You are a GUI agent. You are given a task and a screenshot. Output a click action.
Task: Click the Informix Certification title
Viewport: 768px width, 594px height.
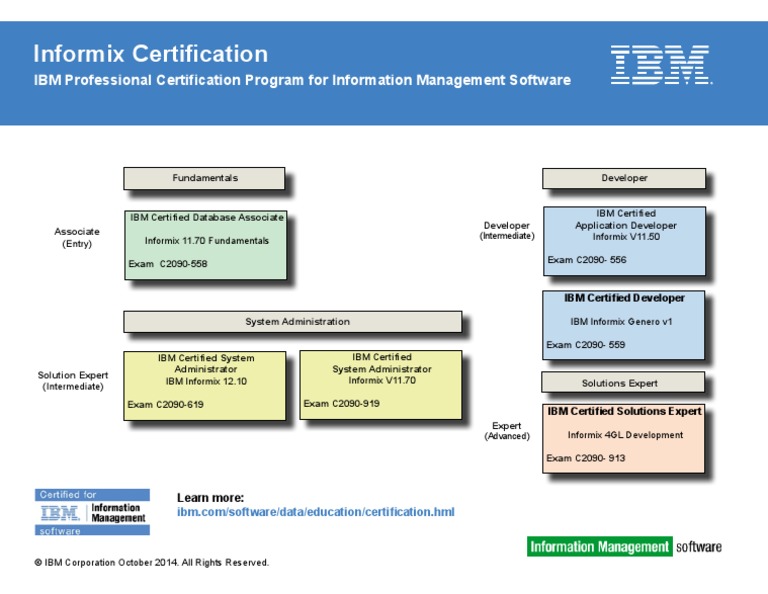tap(151, 53)
